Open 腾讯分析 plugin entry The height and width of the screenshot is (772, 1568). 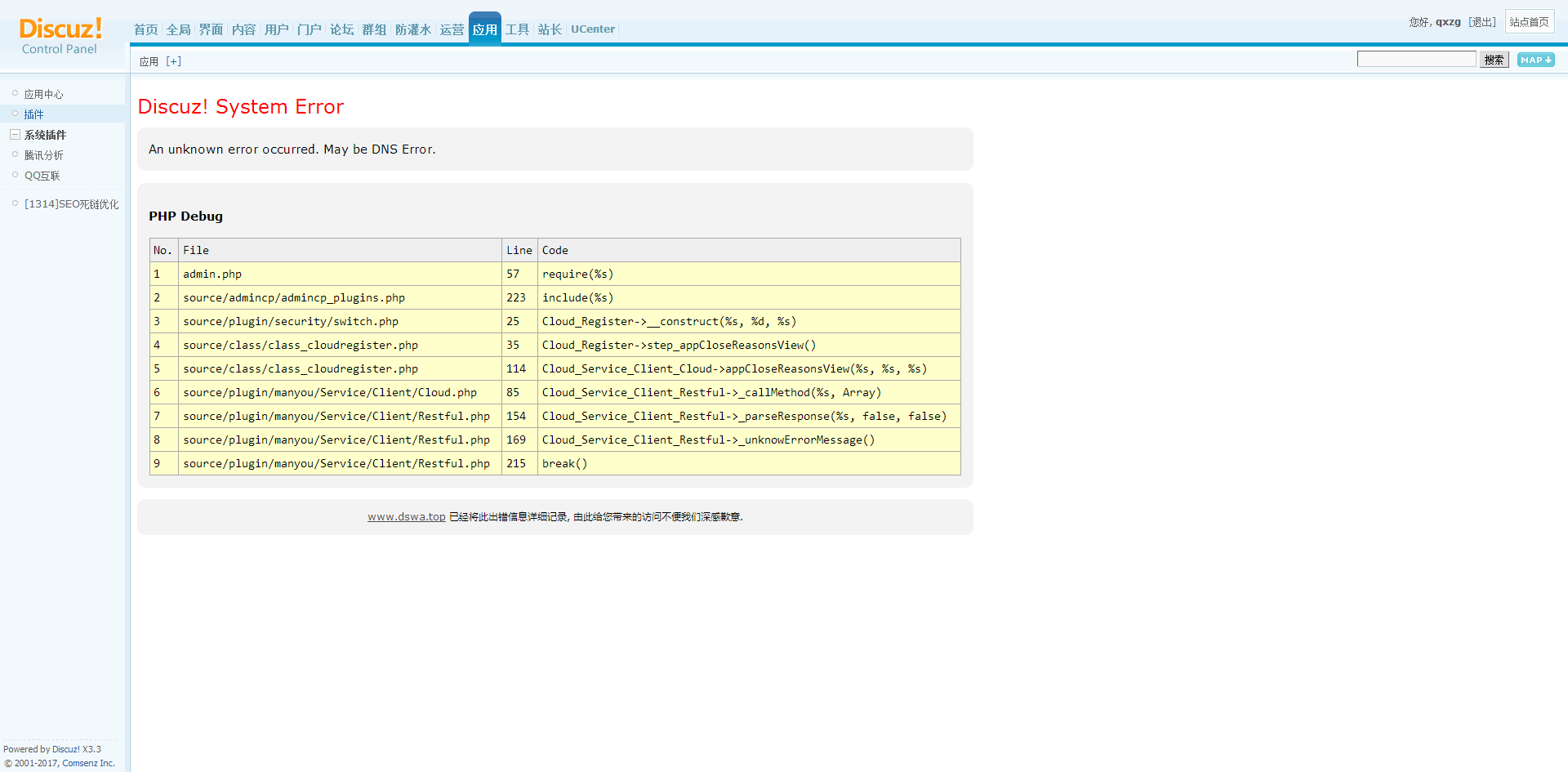coord(43,155)
